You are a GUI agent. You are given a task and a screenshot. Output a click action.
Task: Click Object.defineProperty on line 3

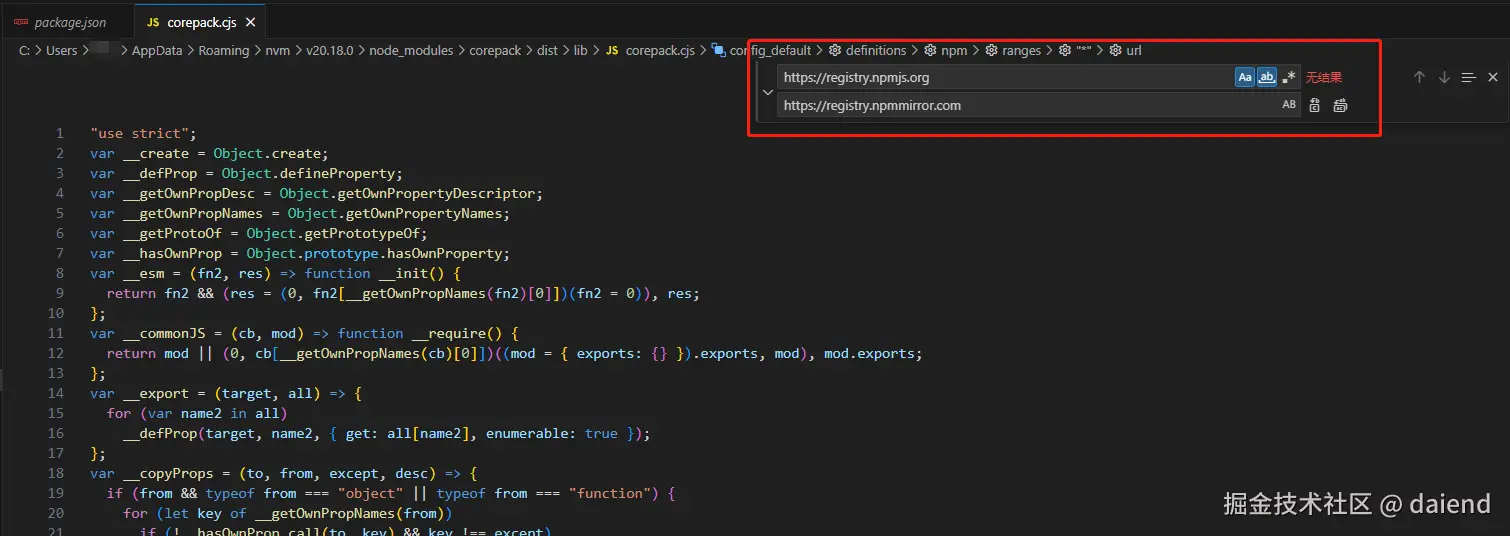[308, 173]
